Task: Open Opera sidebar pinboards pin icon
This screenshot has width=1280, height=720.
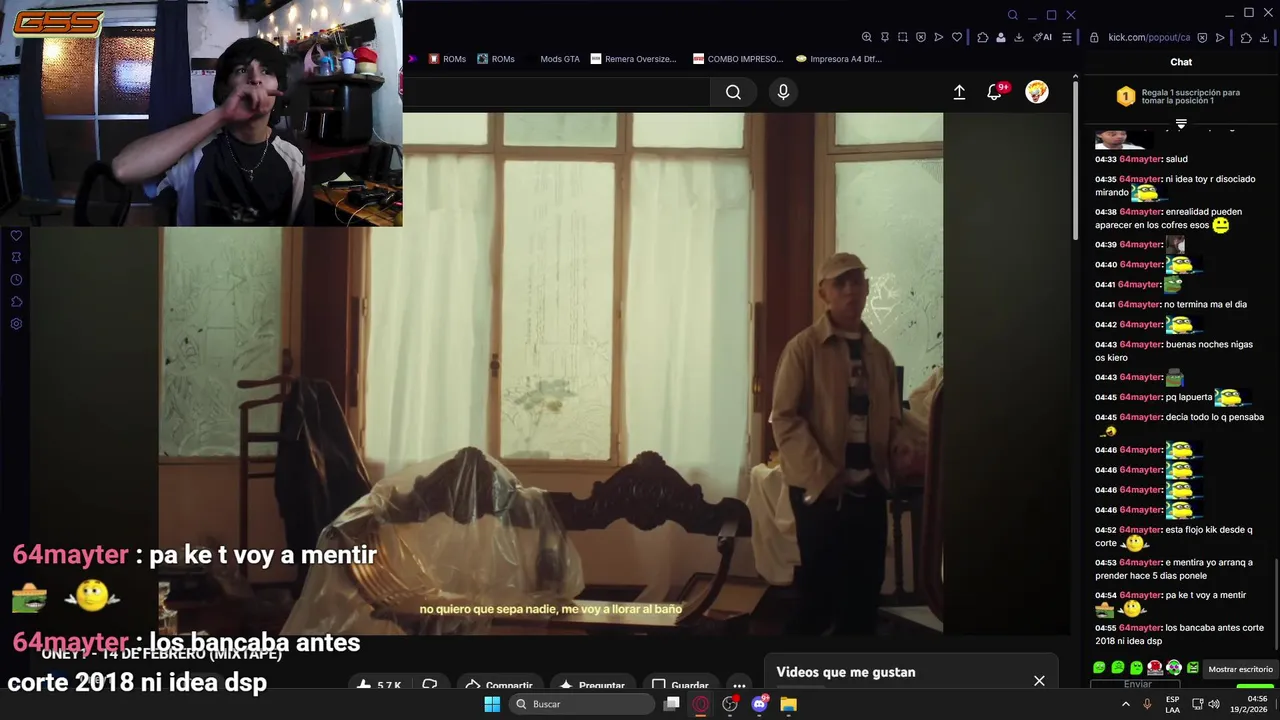Action: [x=16, y=258]
